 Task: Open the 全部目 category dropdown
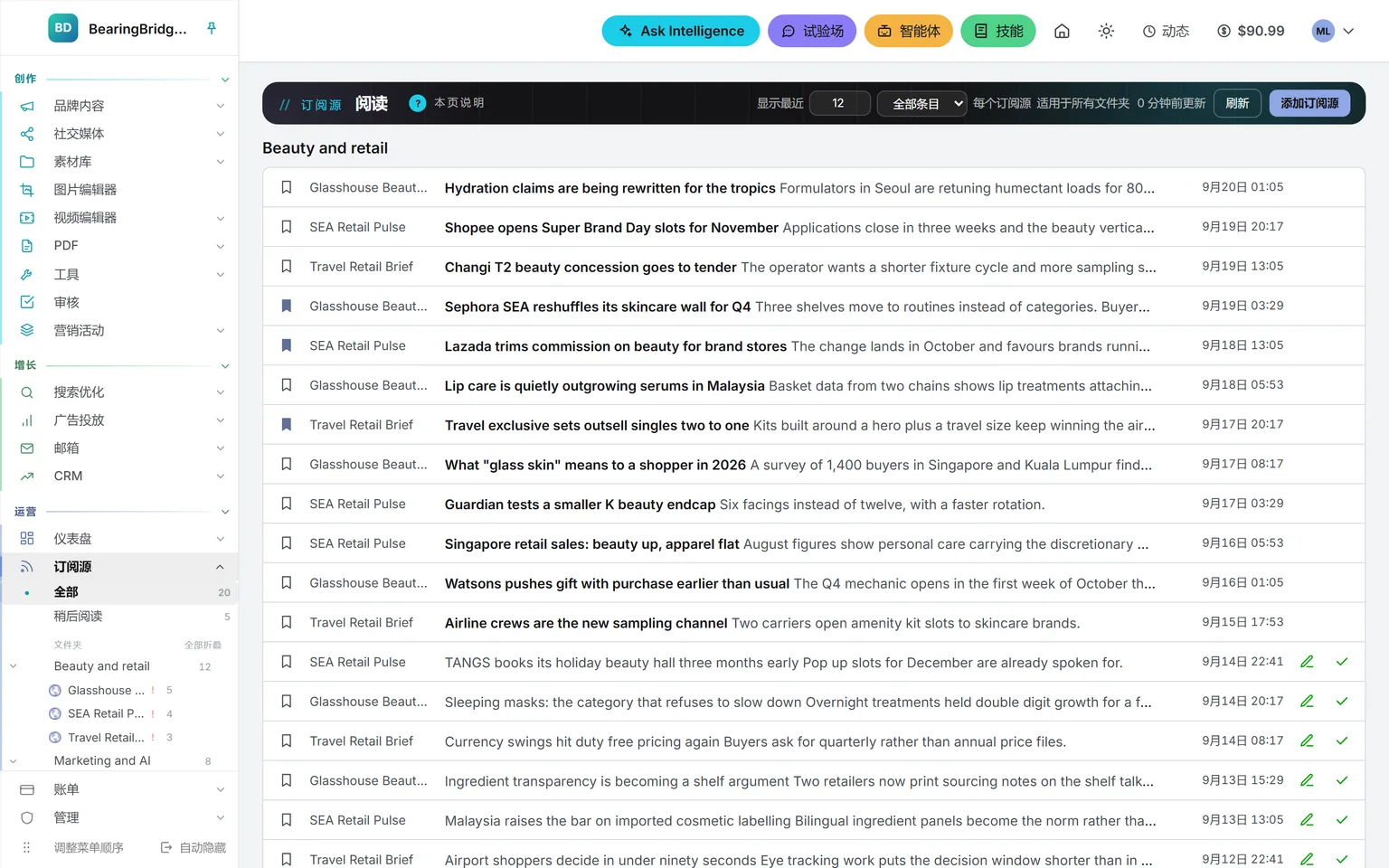[x=921, y=103]
